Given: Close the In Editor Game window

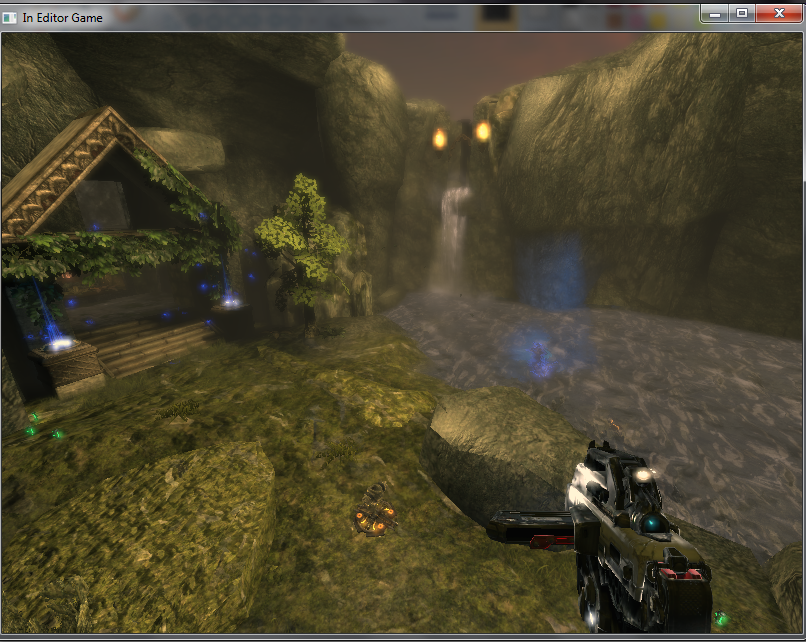Looking at the screenshot, I should point(778,13).
